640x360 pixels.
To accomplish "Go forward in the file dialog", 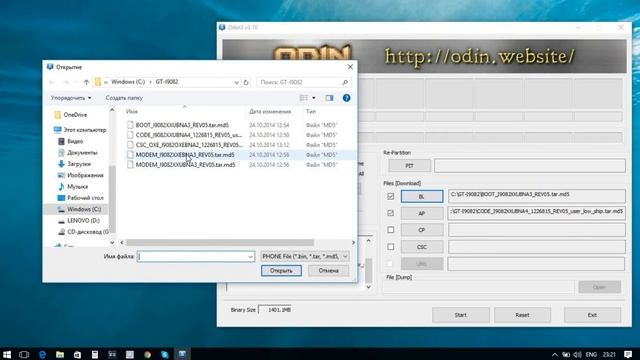I will (x=66, y=82).
